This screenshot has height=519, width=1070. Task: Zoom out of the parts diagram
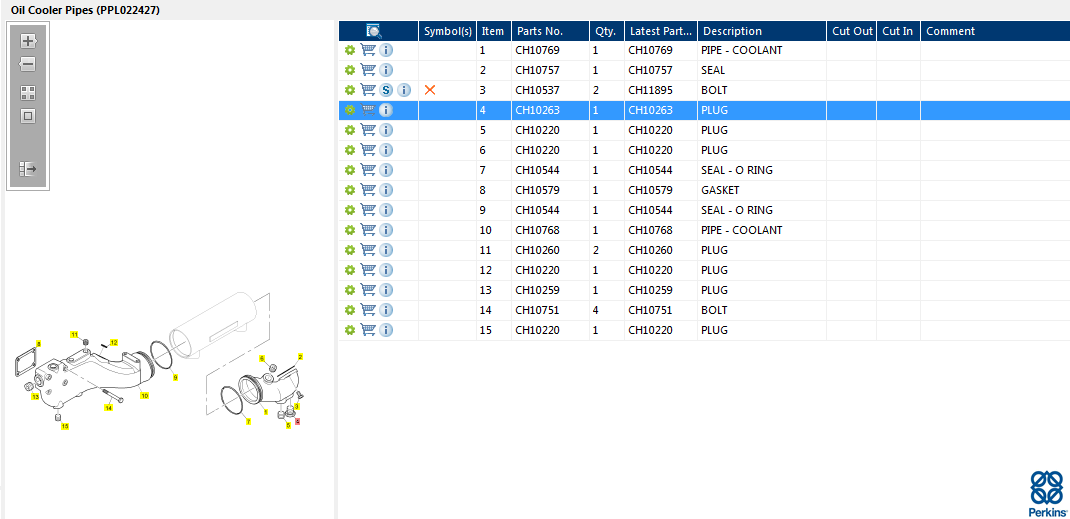[28, 65]
